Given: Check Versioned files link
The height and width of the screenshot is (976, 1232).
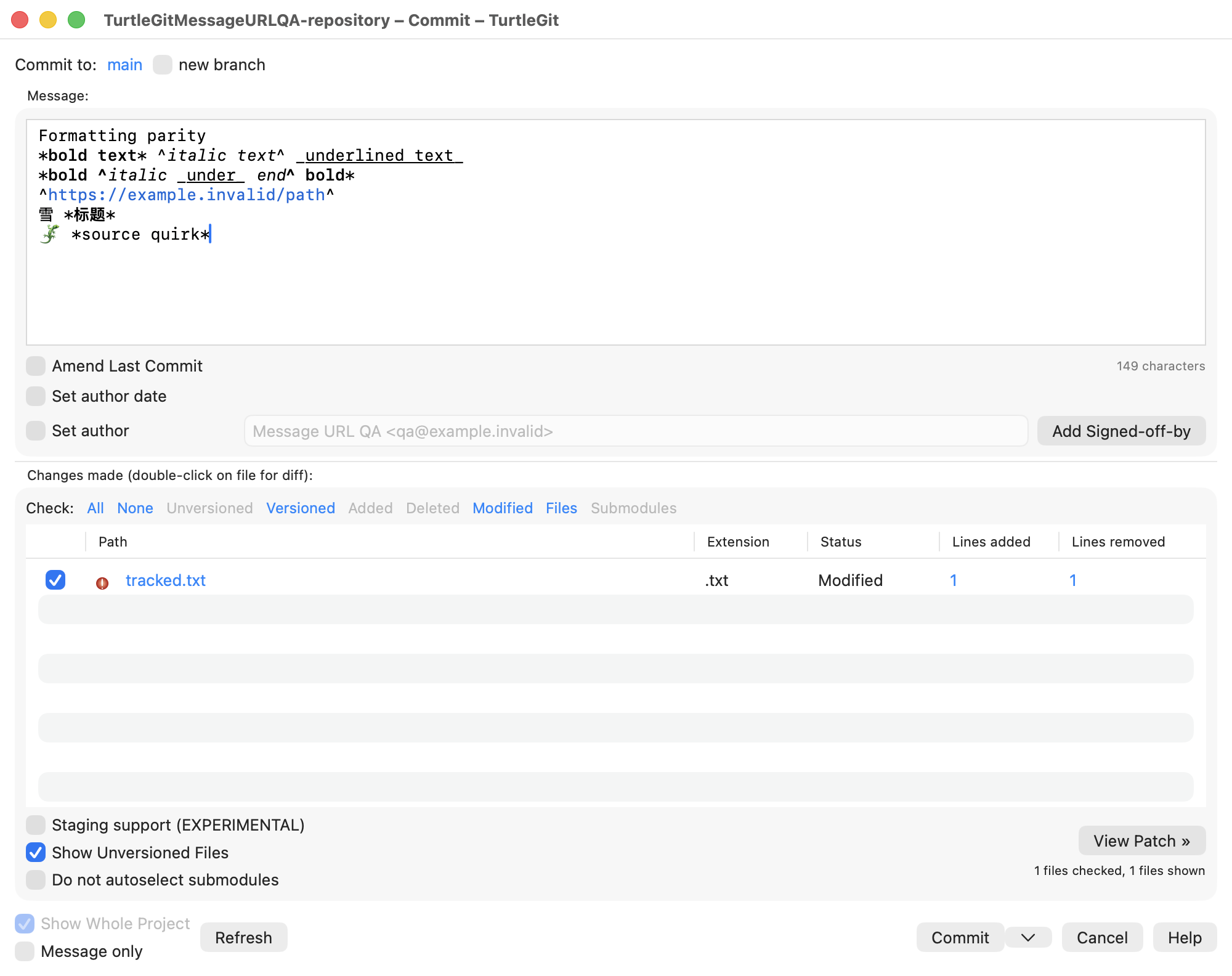Looking at the screenshot, I should click(301, 508).
